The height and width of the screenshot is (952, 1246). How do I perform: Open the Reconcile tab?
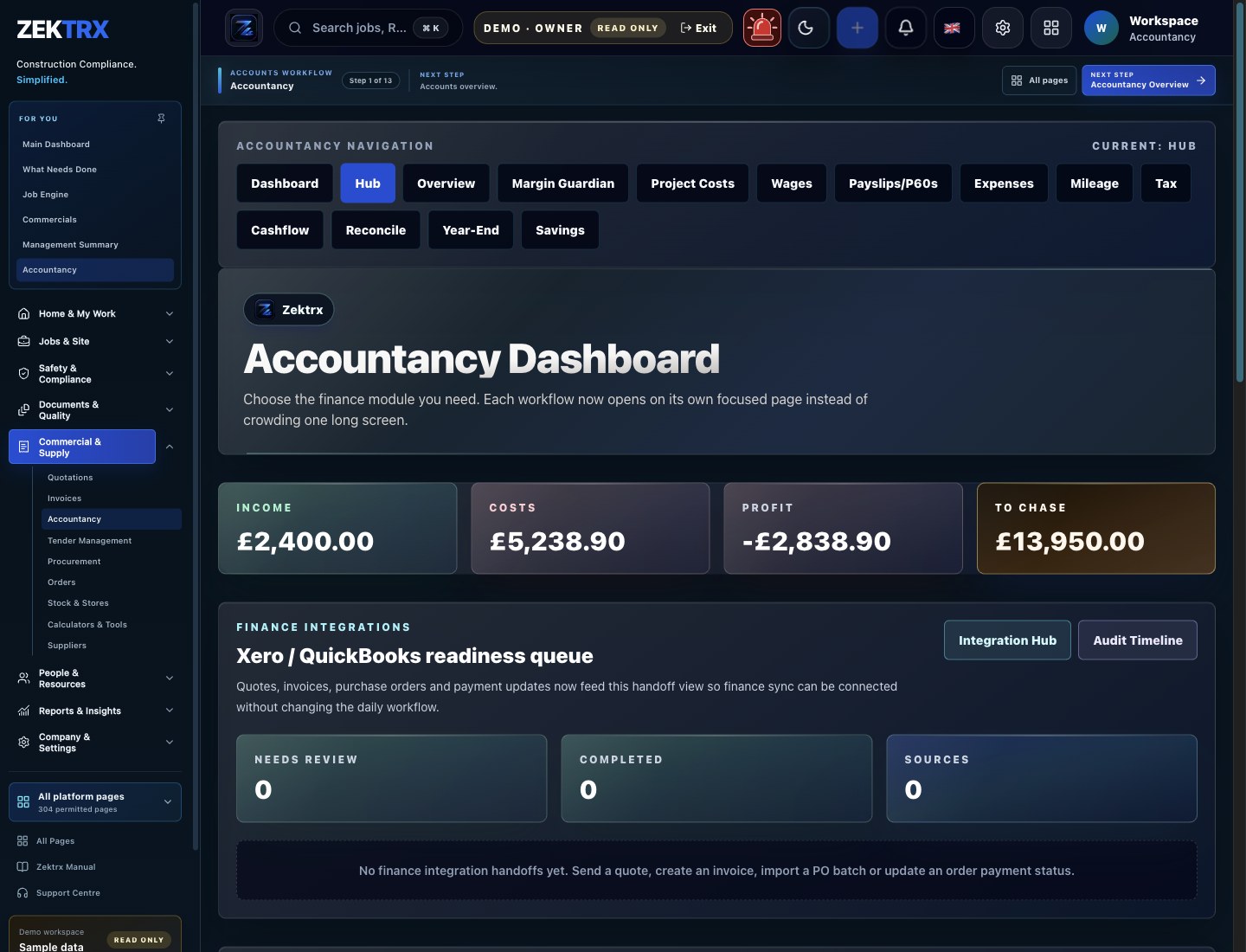point(376,230)
